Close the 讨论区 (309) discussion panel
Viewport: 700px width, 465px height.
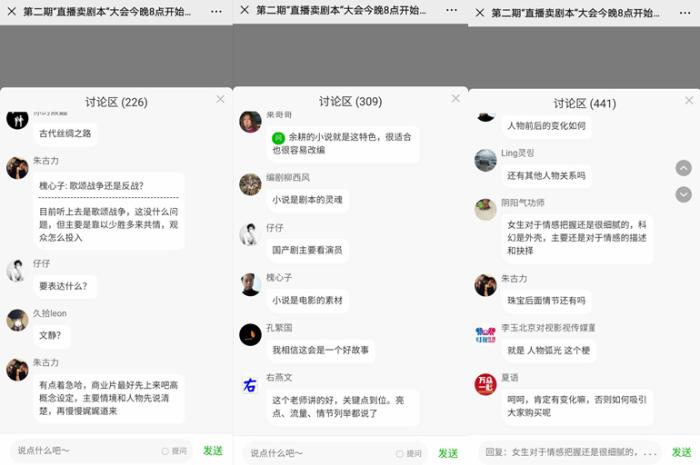tap(456, 99)
